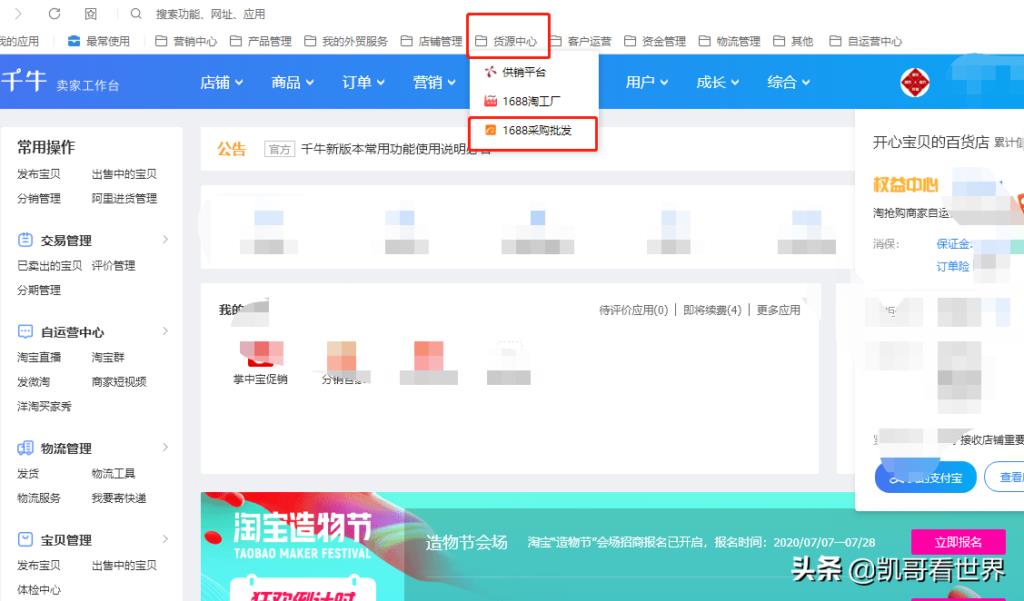Open the 产品管理 bookmark folder
Image resolution: width=1024 pixels, height=601 pixels.
point(261,41)
